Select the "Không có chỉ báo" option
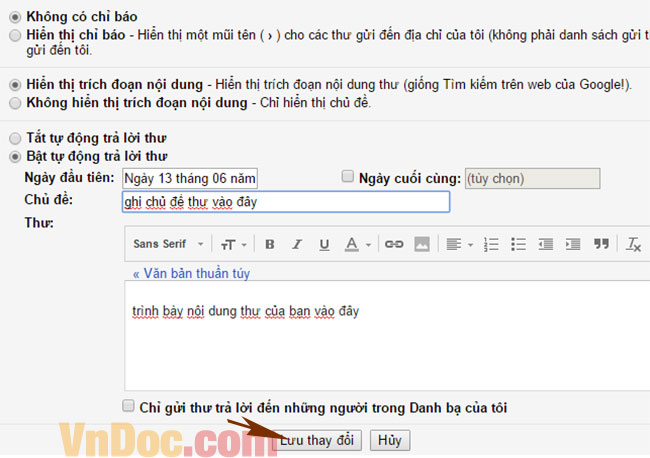This screenshot has width=650, height=458. coord(15,17)
